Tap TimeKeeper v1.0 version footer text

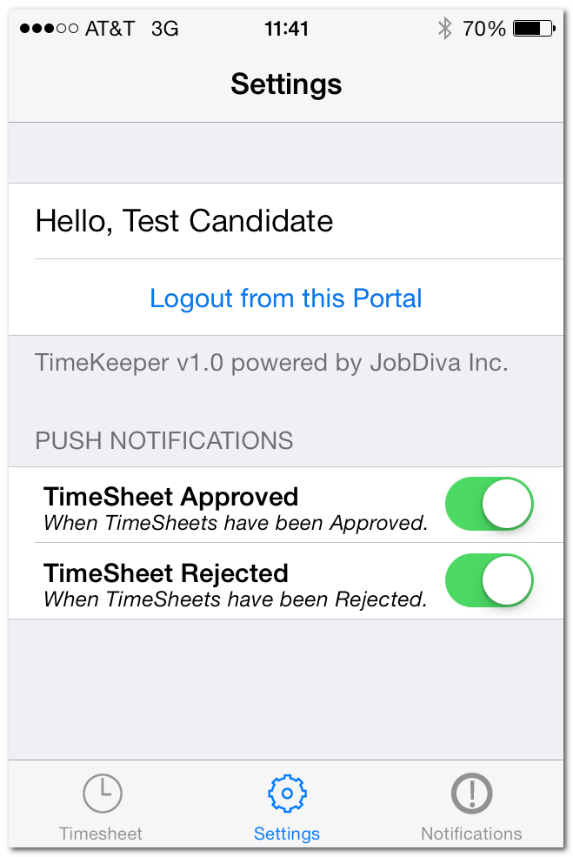click(x=272, y=362)
